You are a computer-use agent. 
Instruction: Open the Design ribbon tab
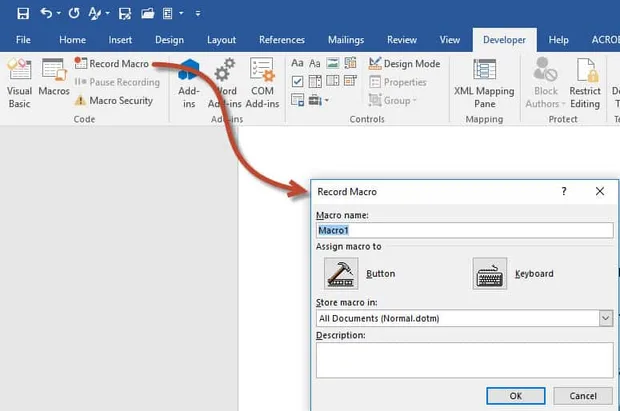169,40
